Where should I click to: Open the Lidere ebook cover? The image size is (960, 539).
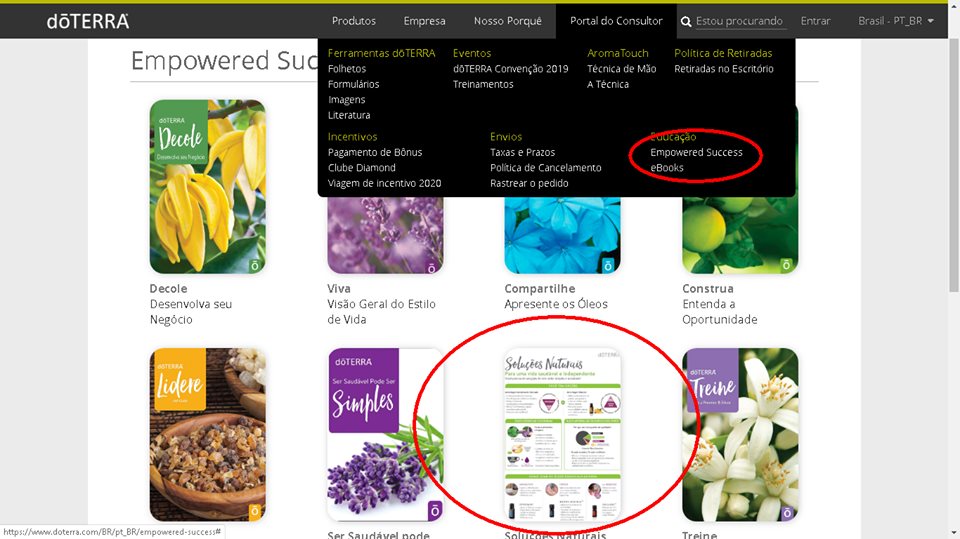coord(208,435)
